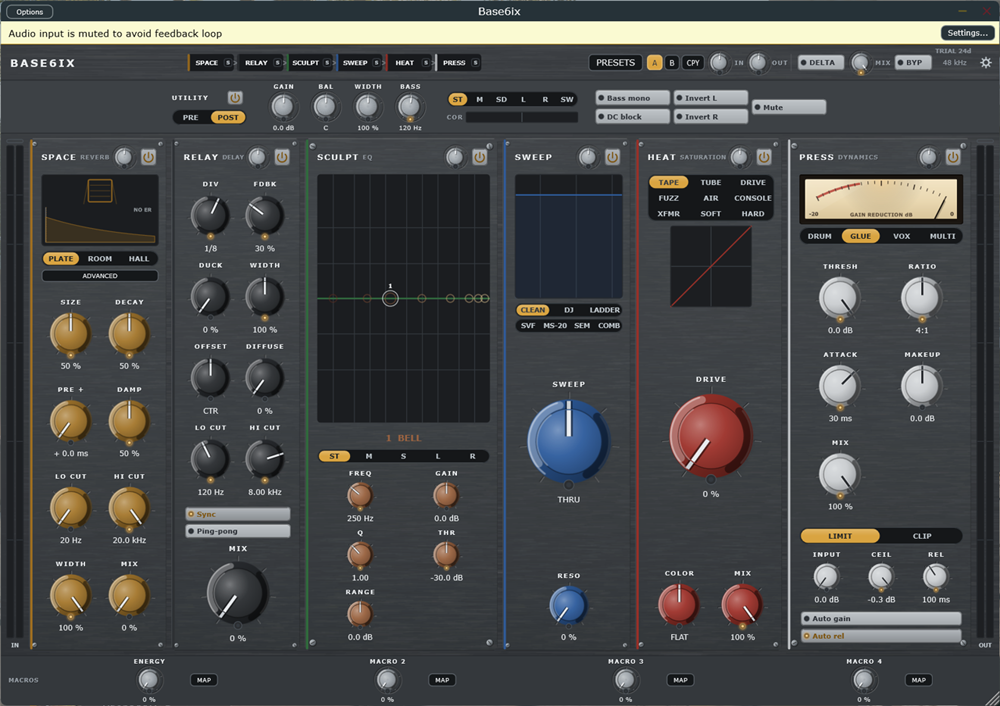Click the CPY copy button

pos(693,63)
